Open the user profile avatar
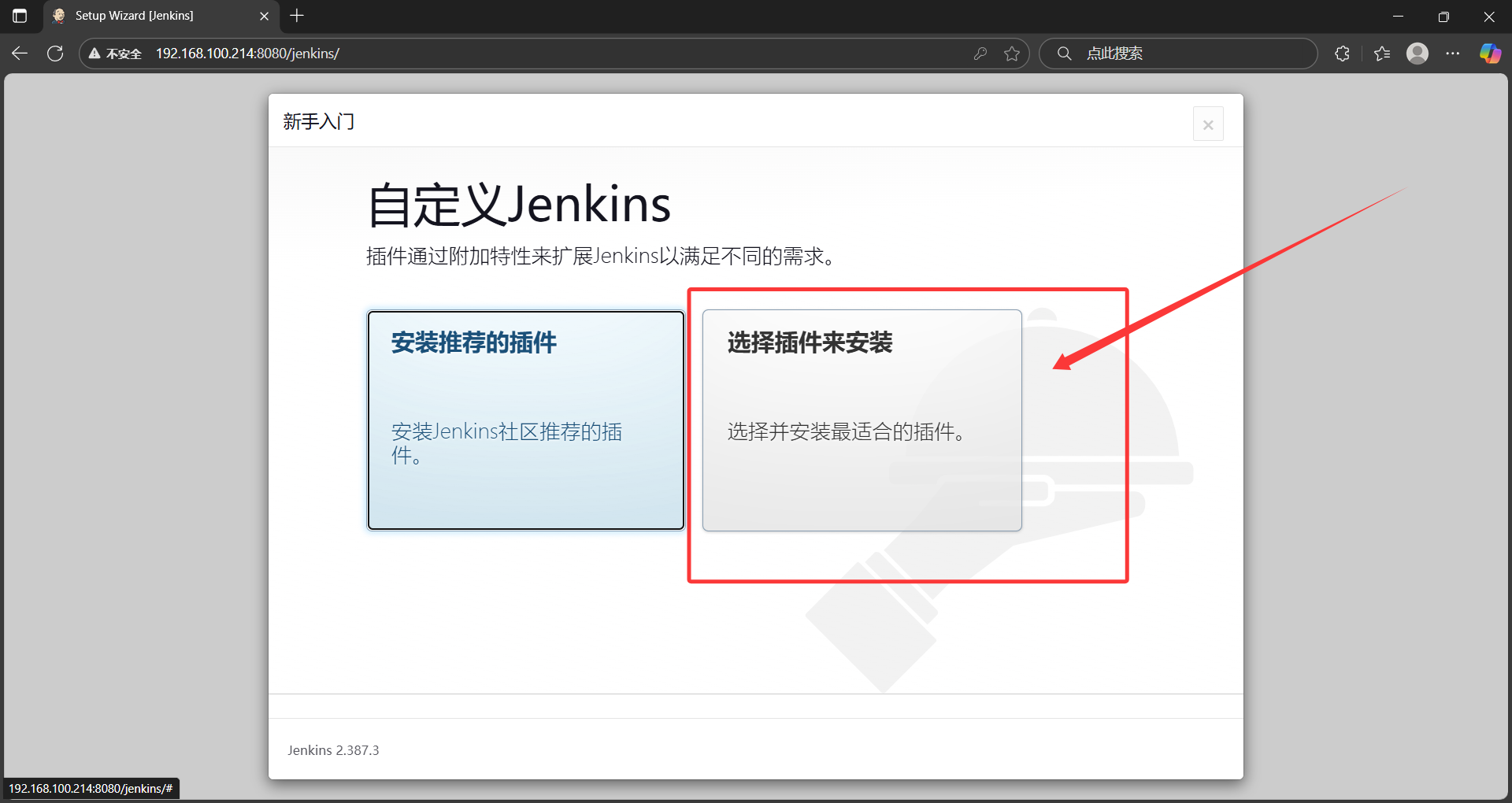Image resolution: width=1512 pixels, height=803 pixels. pos(1417,54)
